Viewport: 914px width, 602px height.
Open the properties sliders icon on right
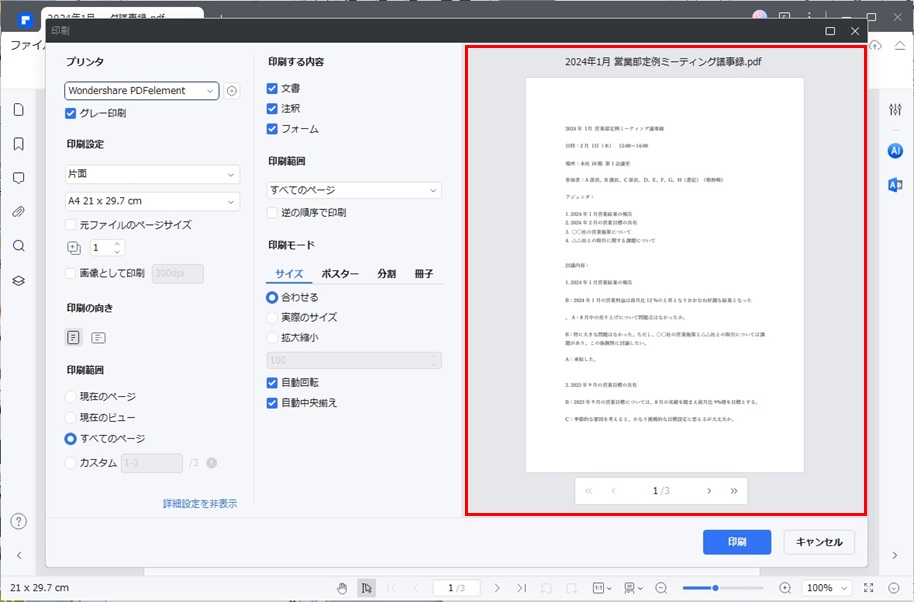[x=895, y=109]
